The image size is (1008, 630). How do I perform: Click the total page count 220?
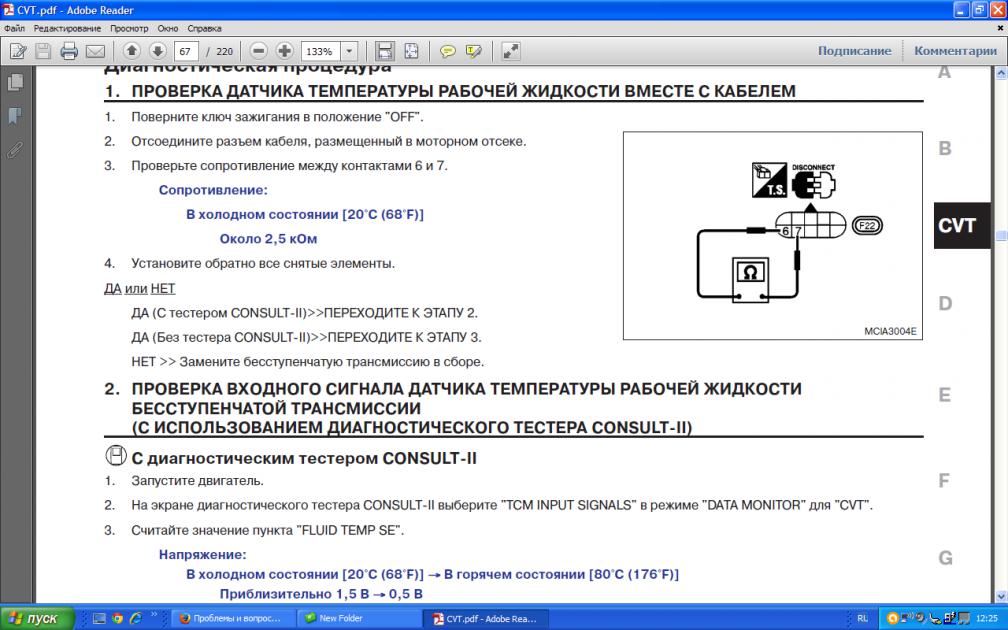[224, 51]
